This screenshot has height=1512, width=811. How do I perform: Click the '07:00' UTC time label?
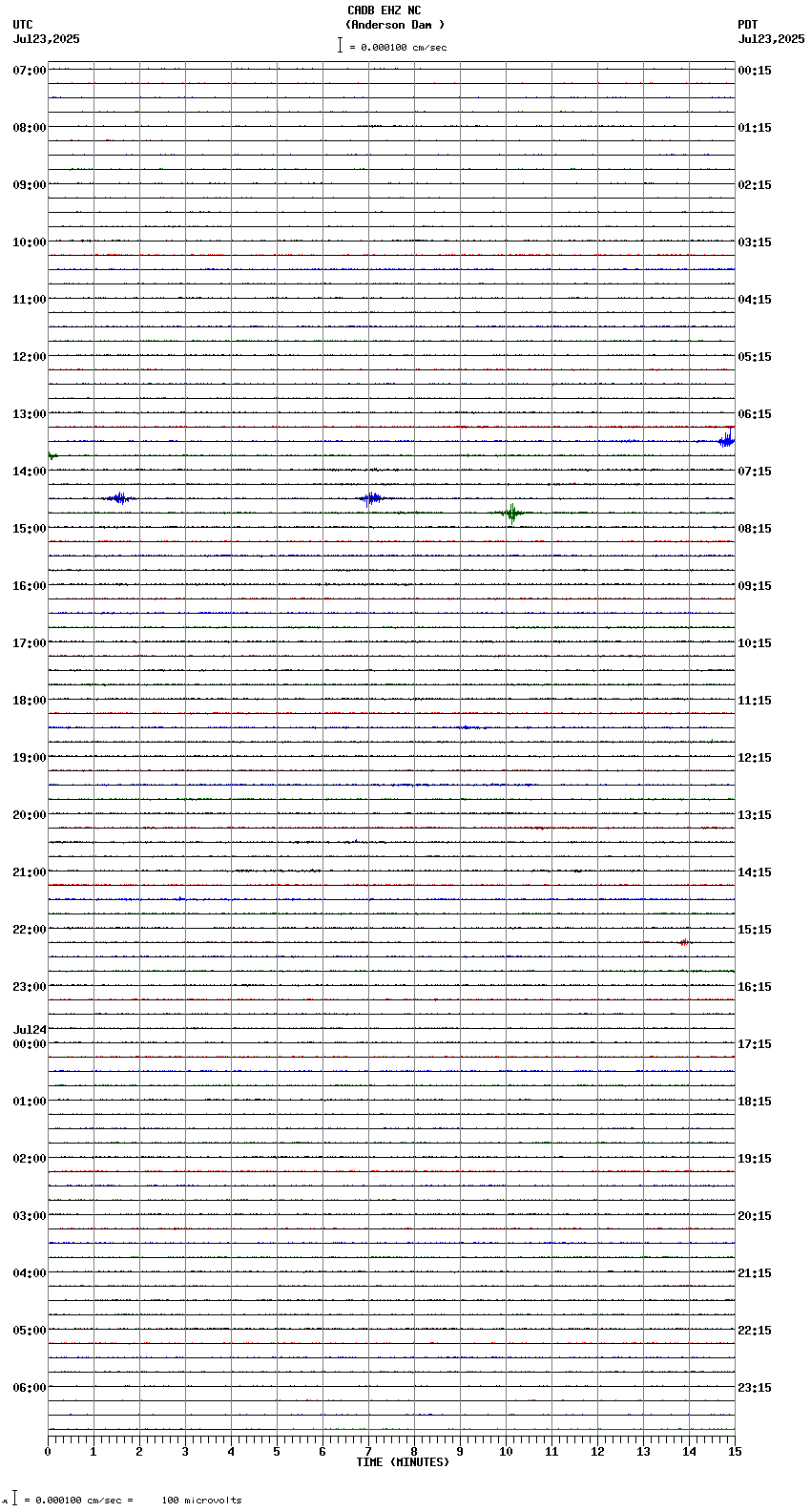click(30, 71)
